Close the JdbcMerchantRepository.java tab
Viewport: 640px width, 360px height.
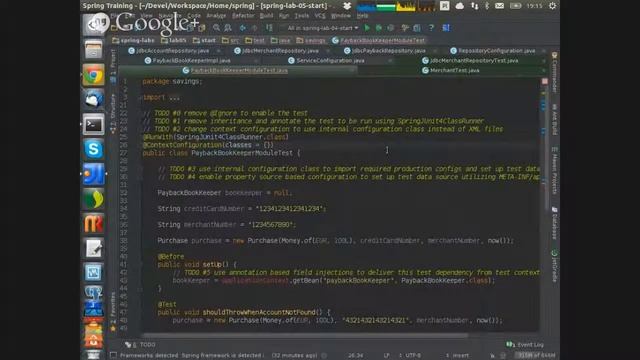pyautogui.click(x=328, y=51)
